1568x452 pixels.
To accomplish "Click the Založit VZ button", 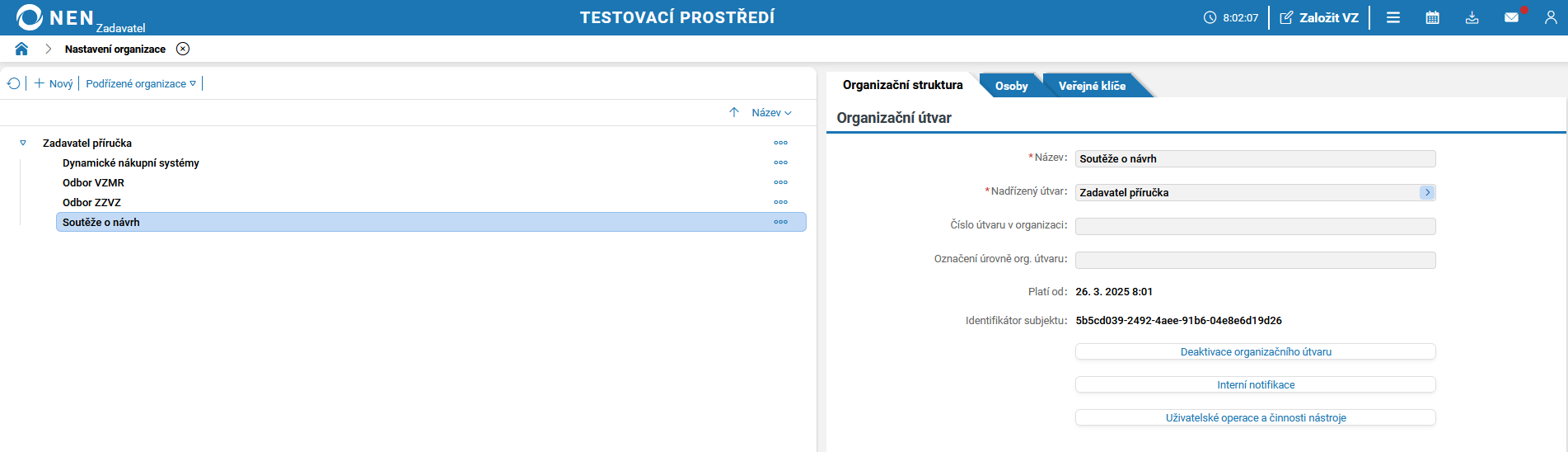I will [1319, 17].
